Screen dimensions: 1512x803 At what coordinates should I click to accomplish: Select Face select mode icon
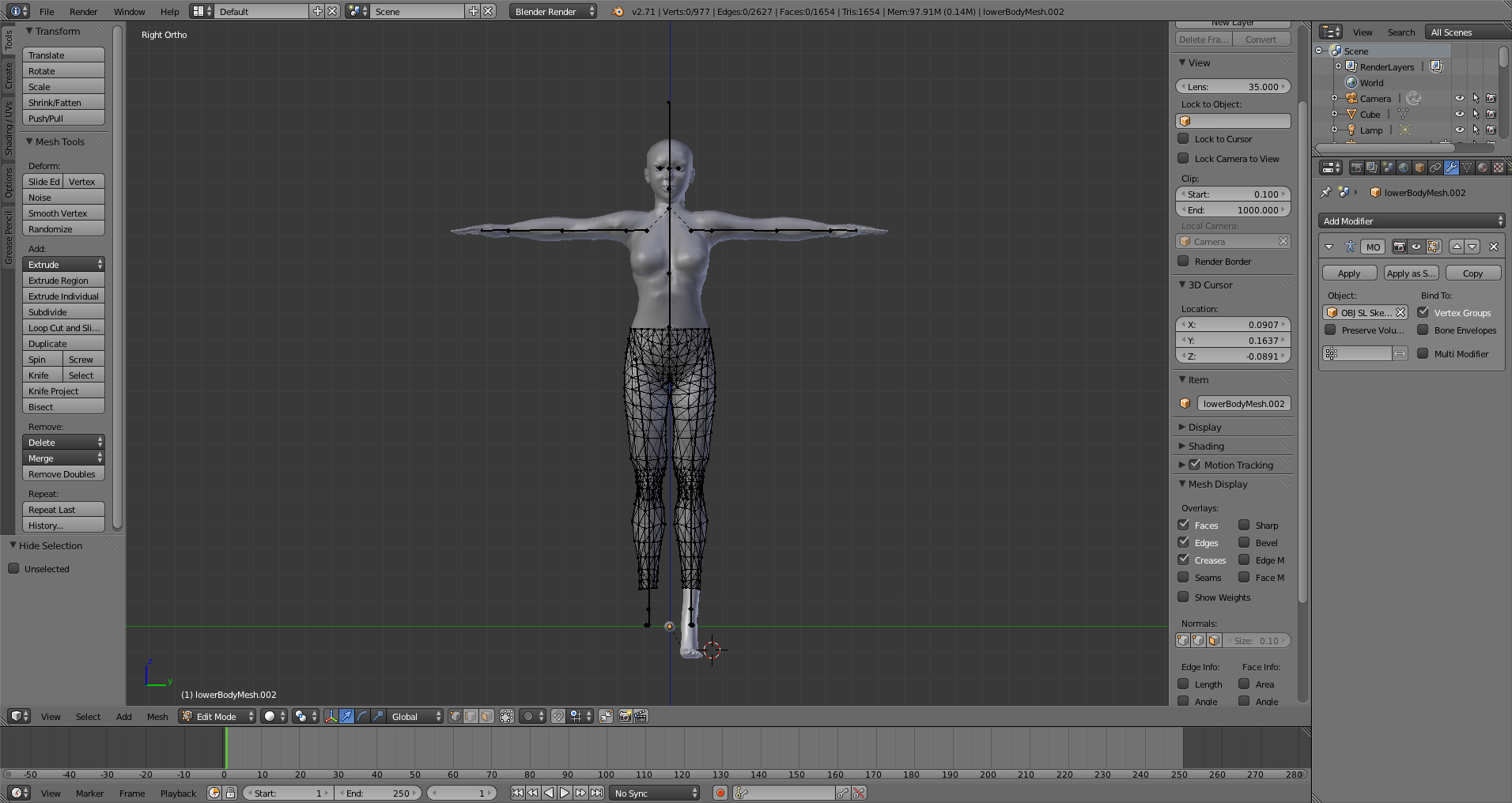coord(486,716)
